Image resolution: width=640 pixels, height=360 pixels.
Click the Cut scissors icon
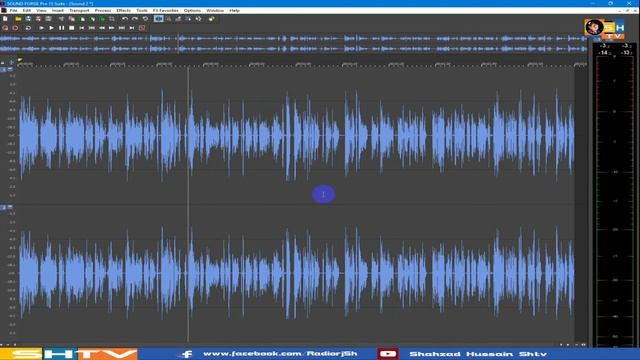(x=62, y=19)
